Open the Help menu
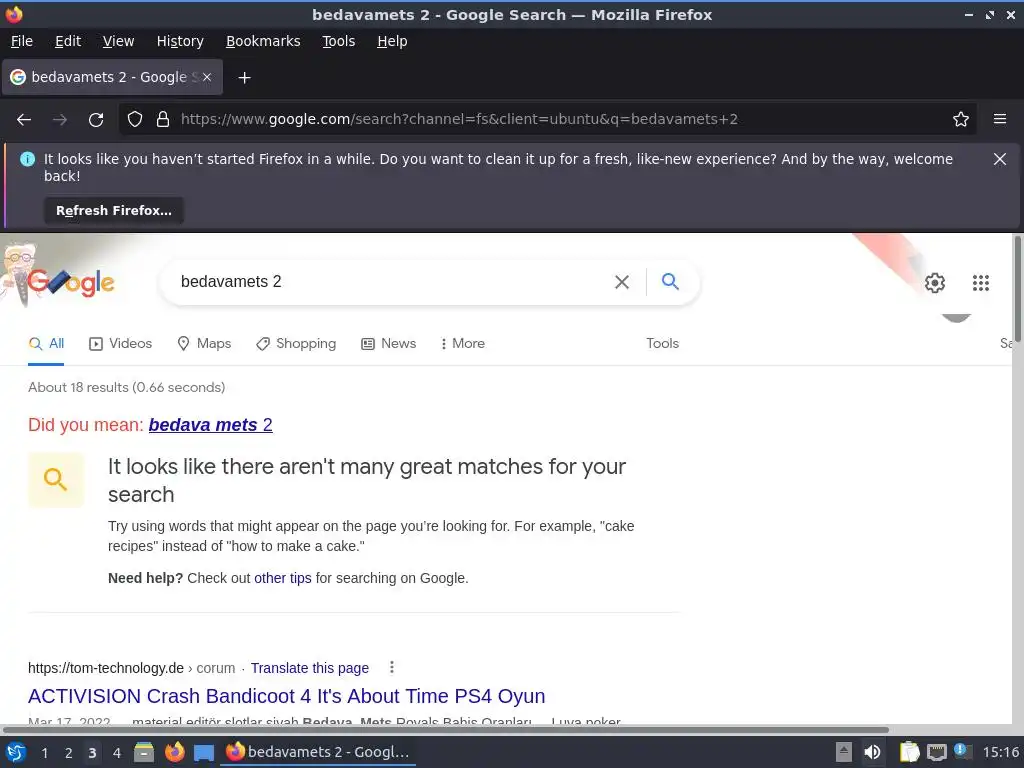 coord(392,41)
